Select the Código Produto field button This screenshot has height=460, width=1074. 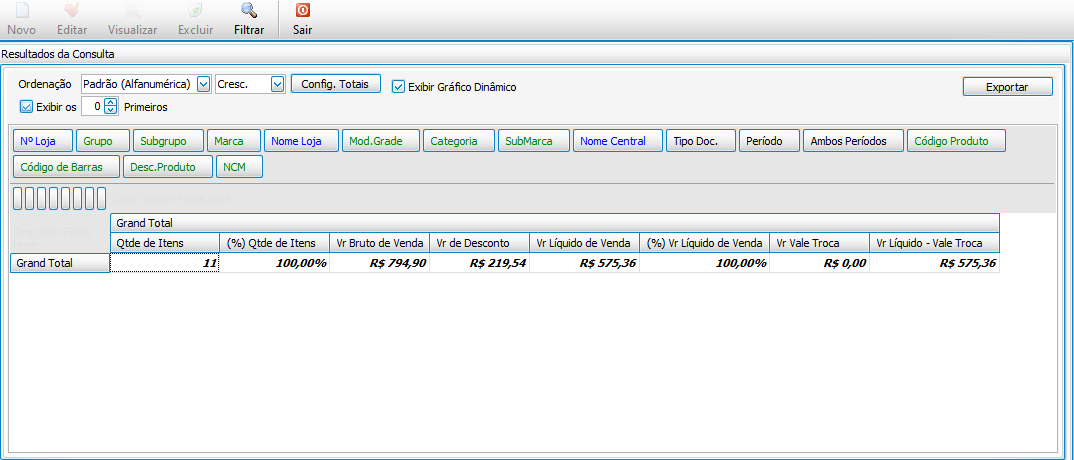(x=956, y=141)
